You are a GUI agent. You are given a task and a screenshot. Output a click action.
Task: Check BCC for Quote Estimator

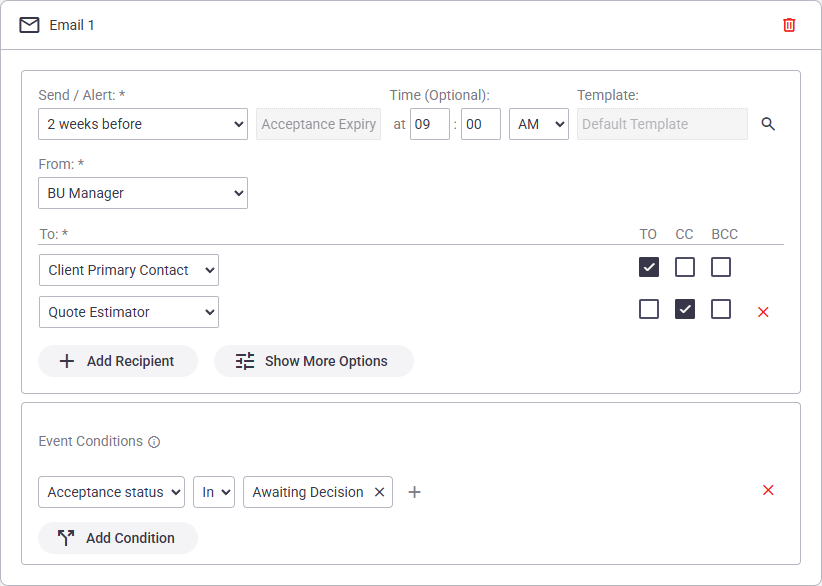coord(721,309)
